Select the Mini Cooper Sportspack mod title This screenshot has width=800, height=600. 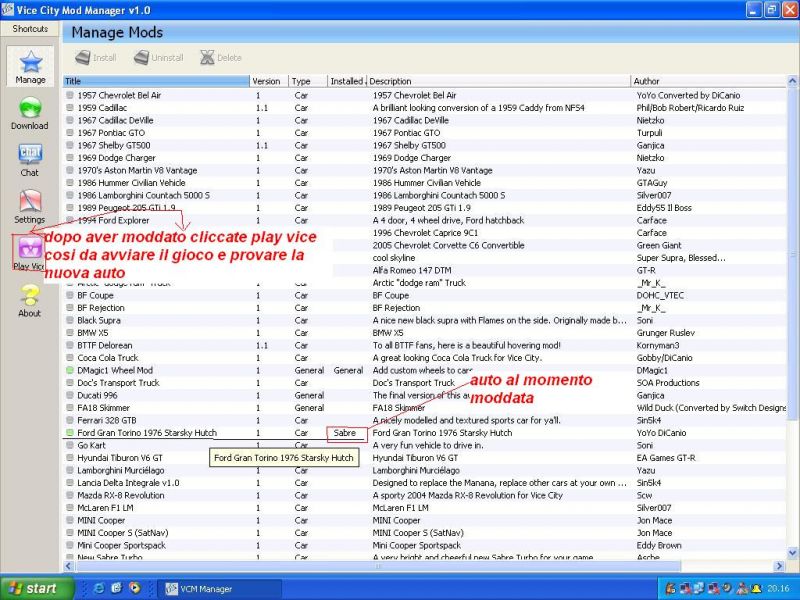pos(121,545)
